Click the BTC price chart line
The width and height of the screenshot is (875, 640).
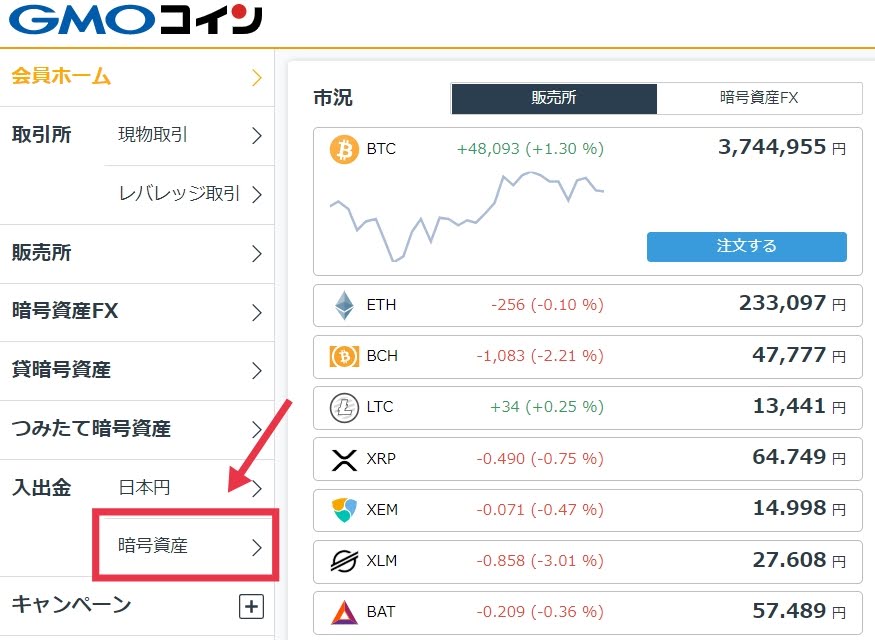pos(467,216)
